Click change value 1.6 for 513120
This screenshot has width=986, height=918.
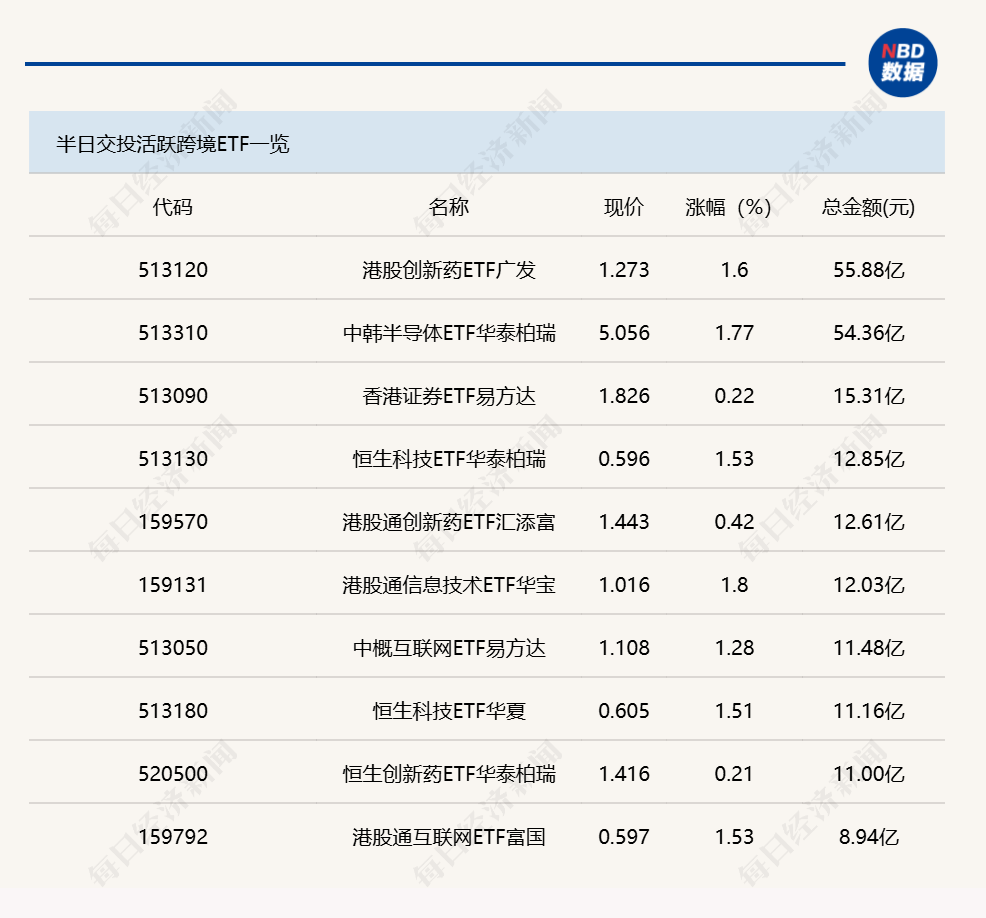[x=734, y=270]
